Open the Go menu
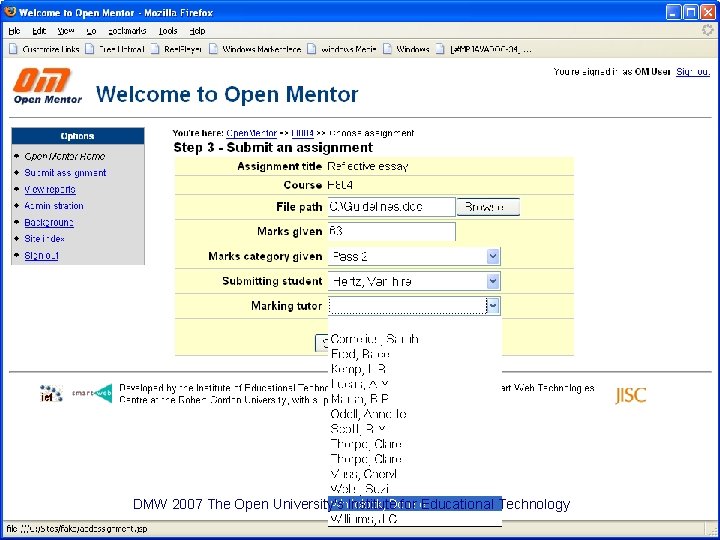This screenshot has height=540, width=720. pyautogui.click(x=91, y=31)
